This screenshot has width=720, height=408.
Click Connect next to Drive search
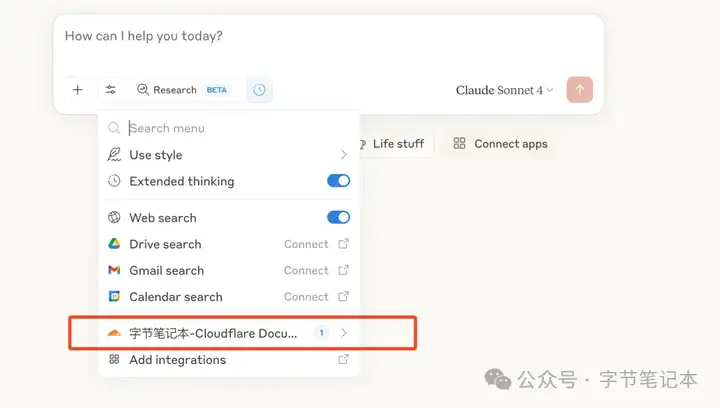pos(306,244)
